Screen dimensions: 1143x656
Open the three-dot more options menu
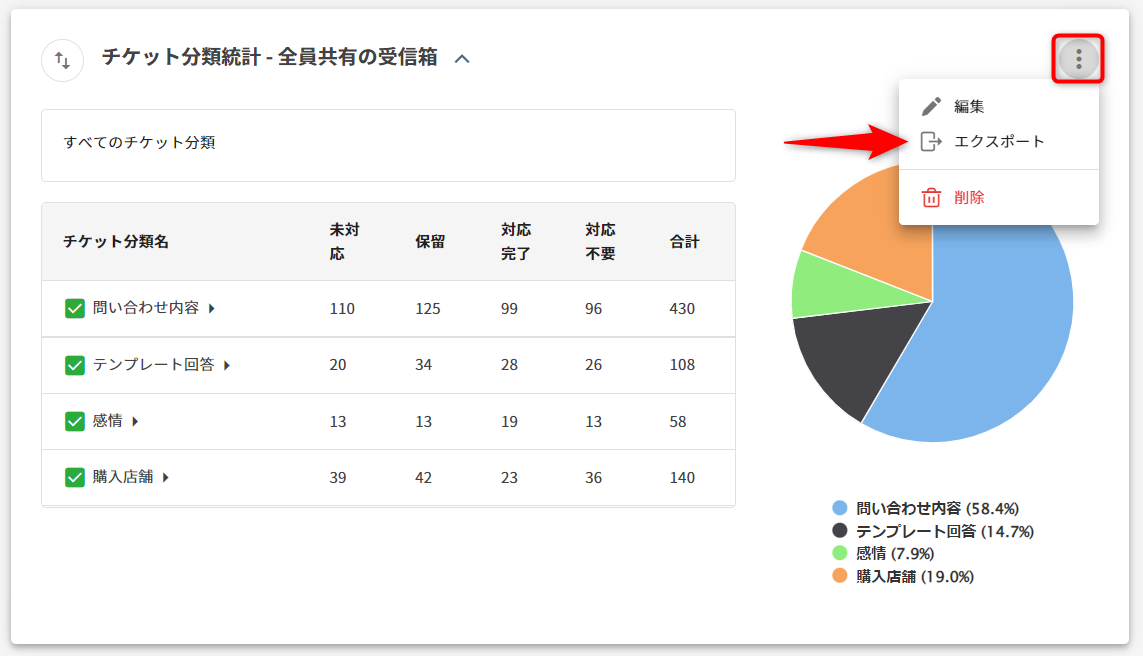(1077, 60)
